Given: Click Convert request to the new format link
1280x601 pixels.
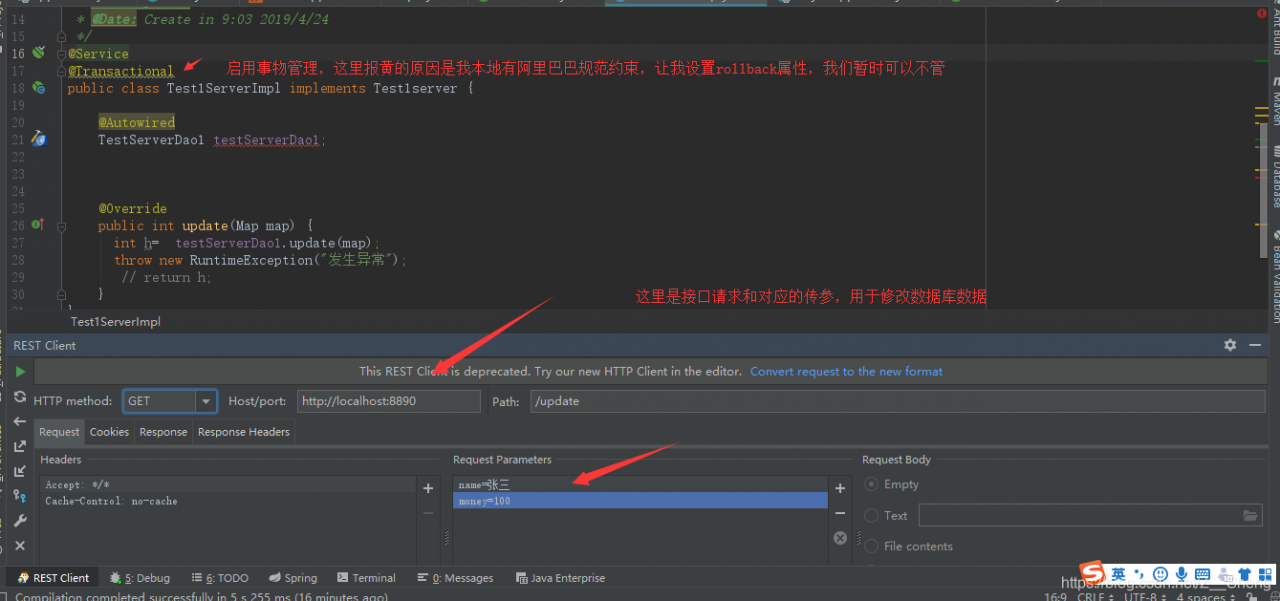Looking at the screenshot, I should coord(846,371).
